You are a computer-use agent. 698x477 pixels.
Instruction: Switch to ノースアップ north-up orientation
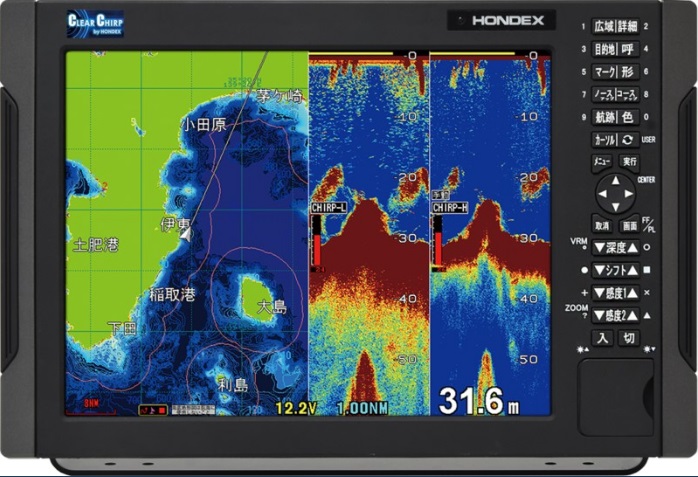click(603, 94)
